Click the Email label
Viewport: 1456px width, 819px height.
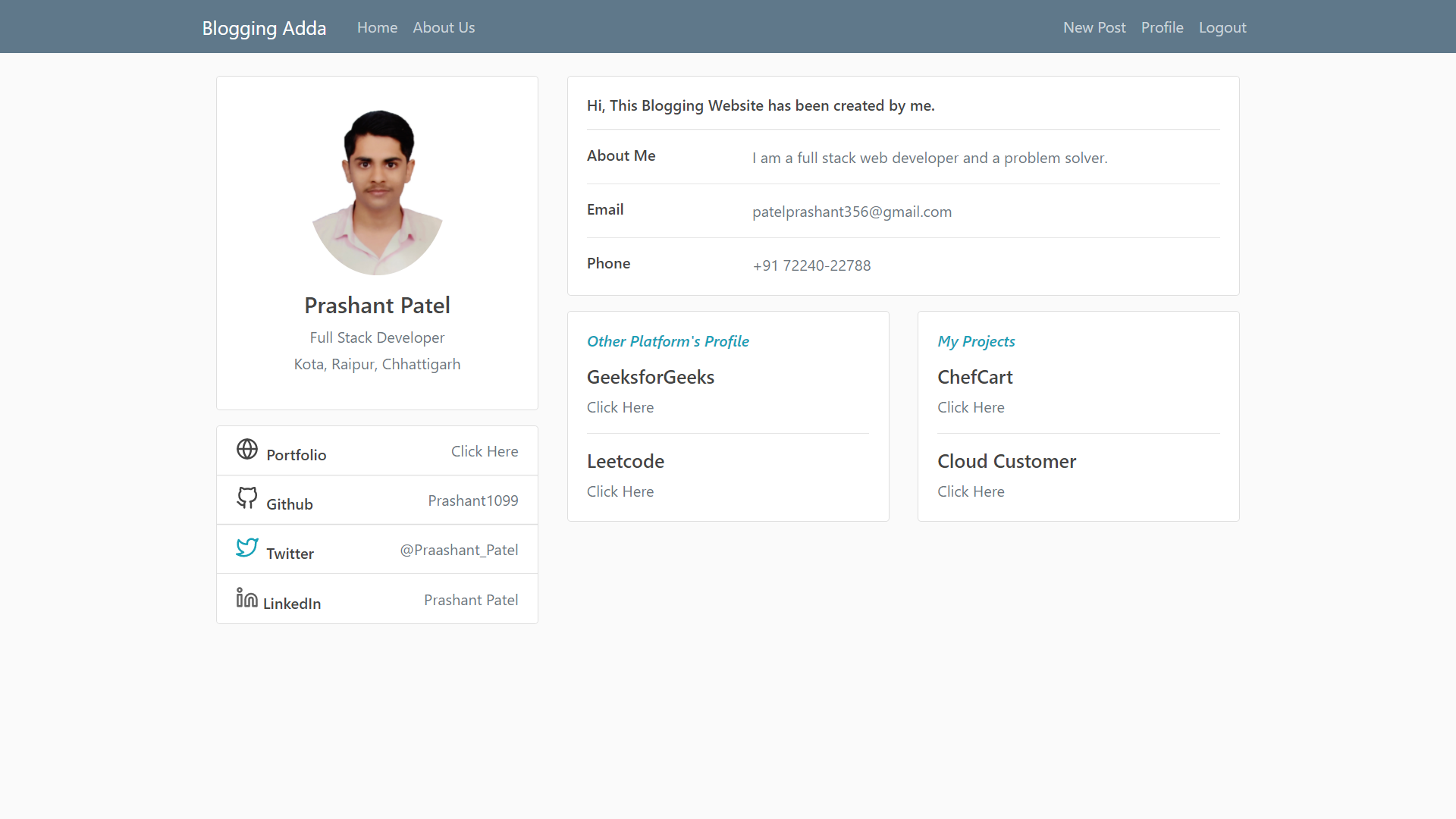click(x=605, y=209)
